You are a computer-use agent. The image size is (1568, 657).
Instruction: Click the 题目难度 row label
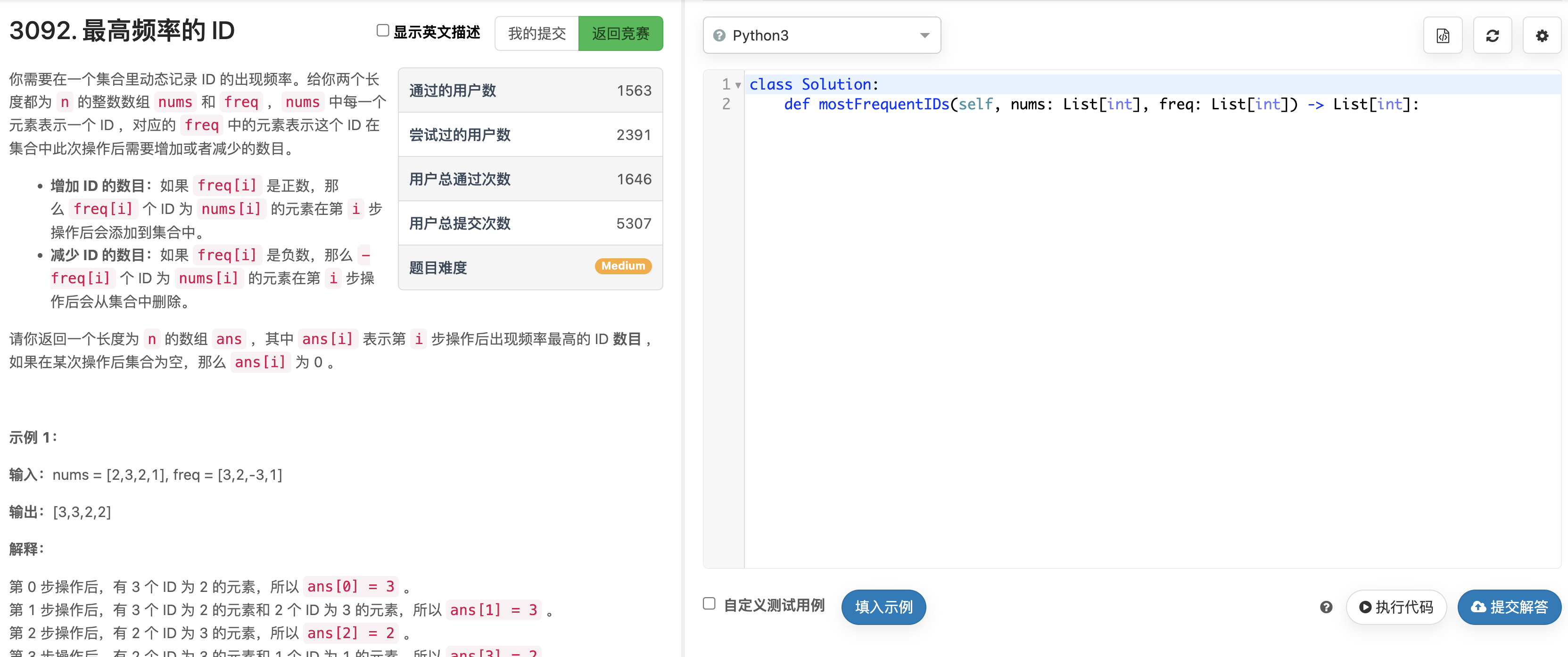pyautogui.click(x=437, y=268)
